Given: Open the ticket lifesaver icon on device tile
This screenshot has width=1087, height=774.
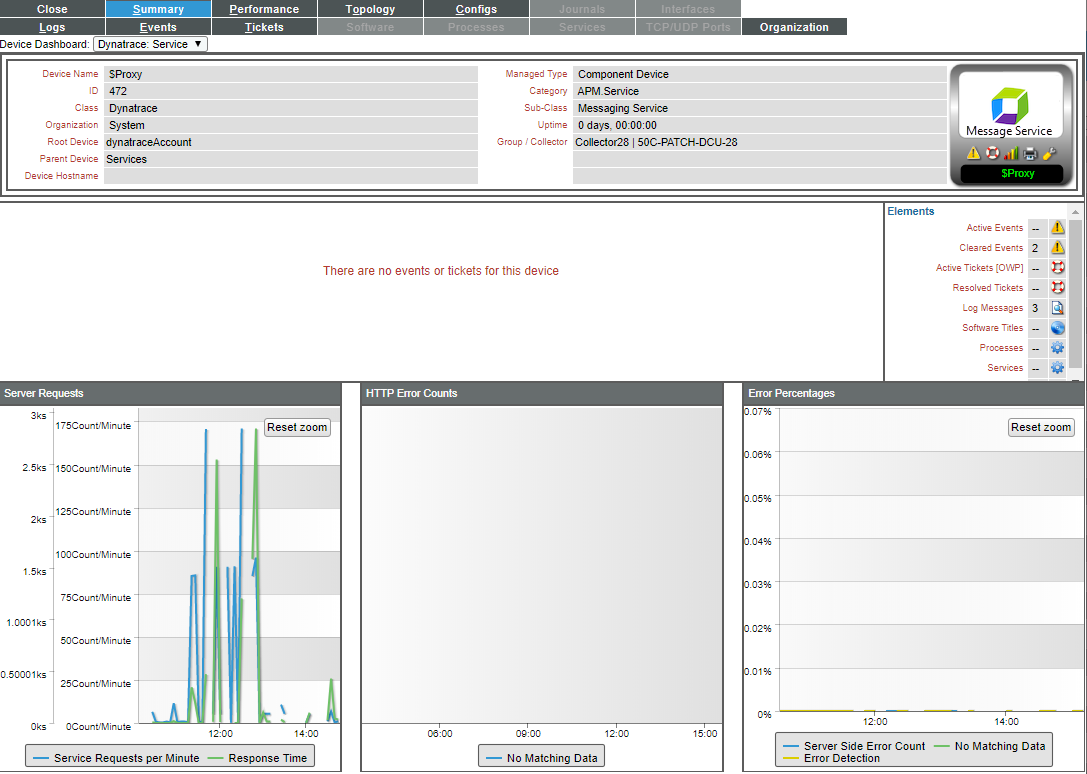Looking at the screenshot, I should [x=991, y=153].
